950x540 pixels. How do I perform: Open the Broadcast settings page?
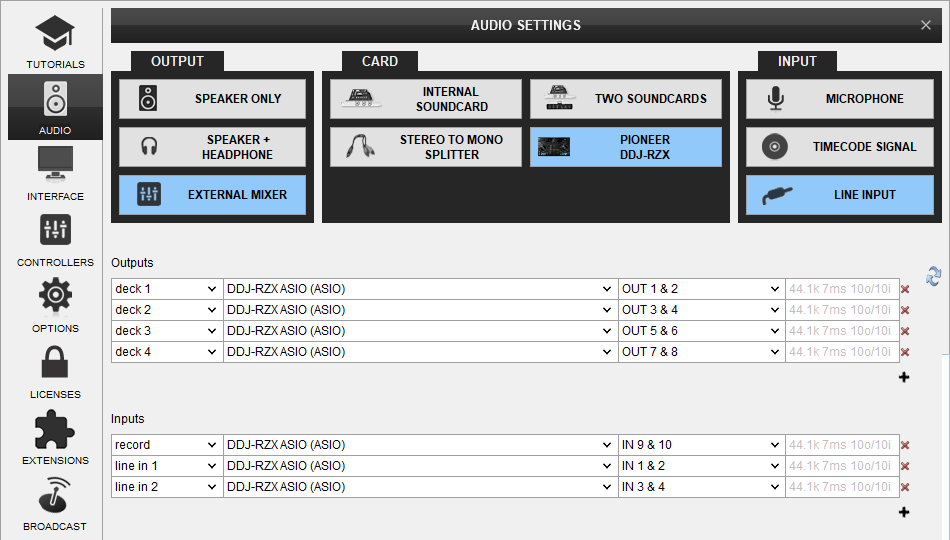[55, 504]
